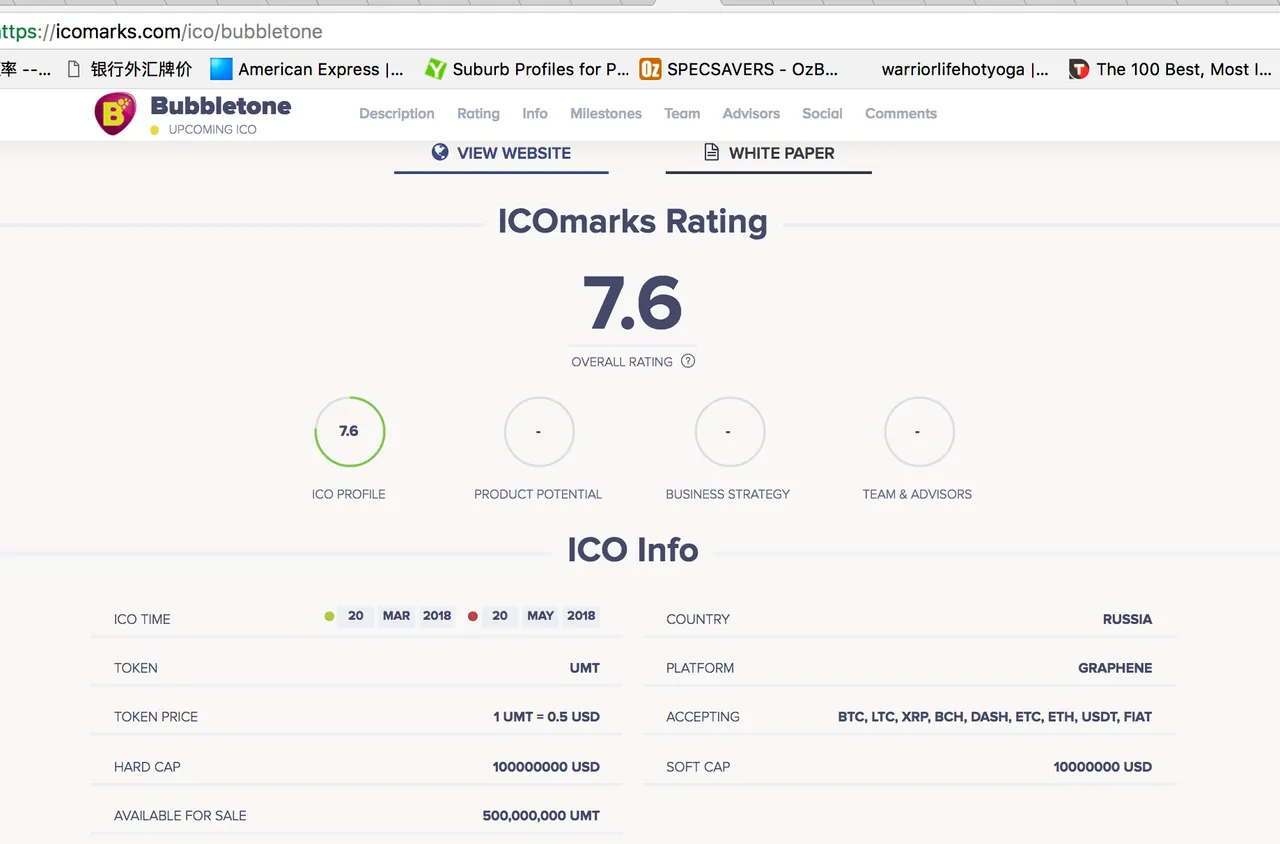Click the ICO TIME label
The image size is (1280, 844).
[142, 619]
